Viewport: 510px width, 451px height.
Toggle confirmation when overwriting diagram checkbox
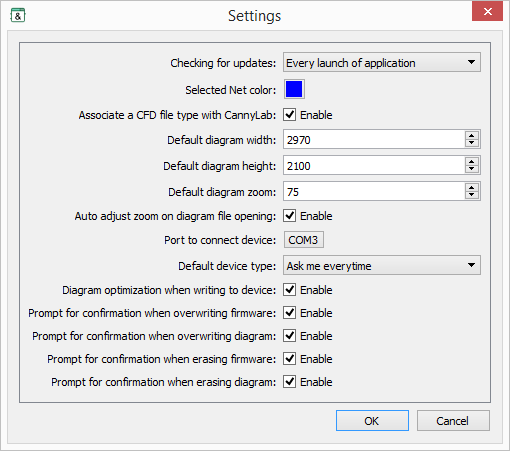coord(289,336)
